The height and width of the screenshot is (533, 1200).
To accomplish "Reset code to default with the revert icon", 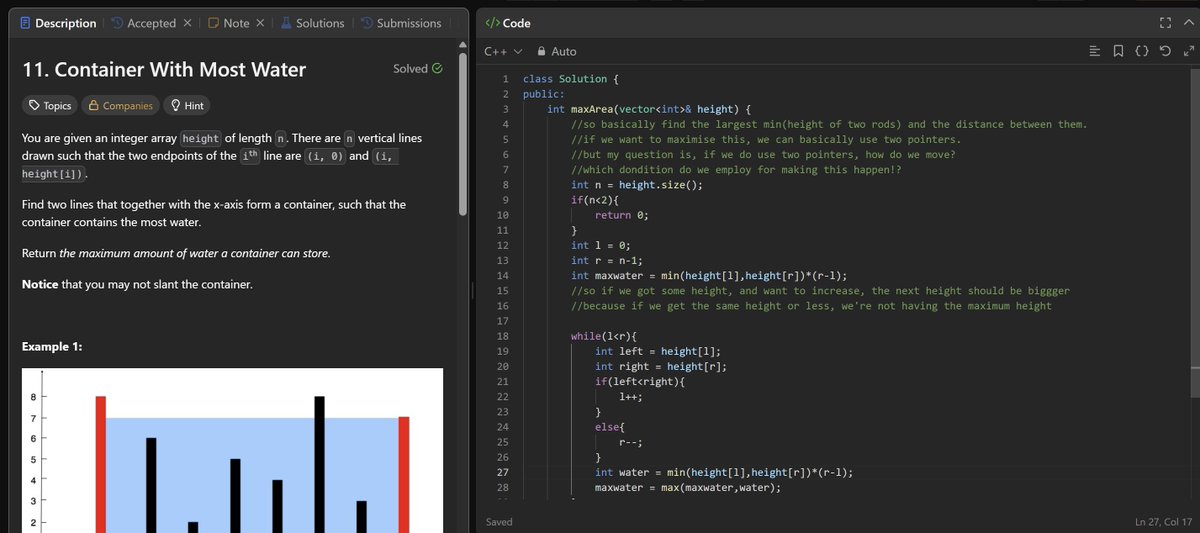I will pos(1164,51).
